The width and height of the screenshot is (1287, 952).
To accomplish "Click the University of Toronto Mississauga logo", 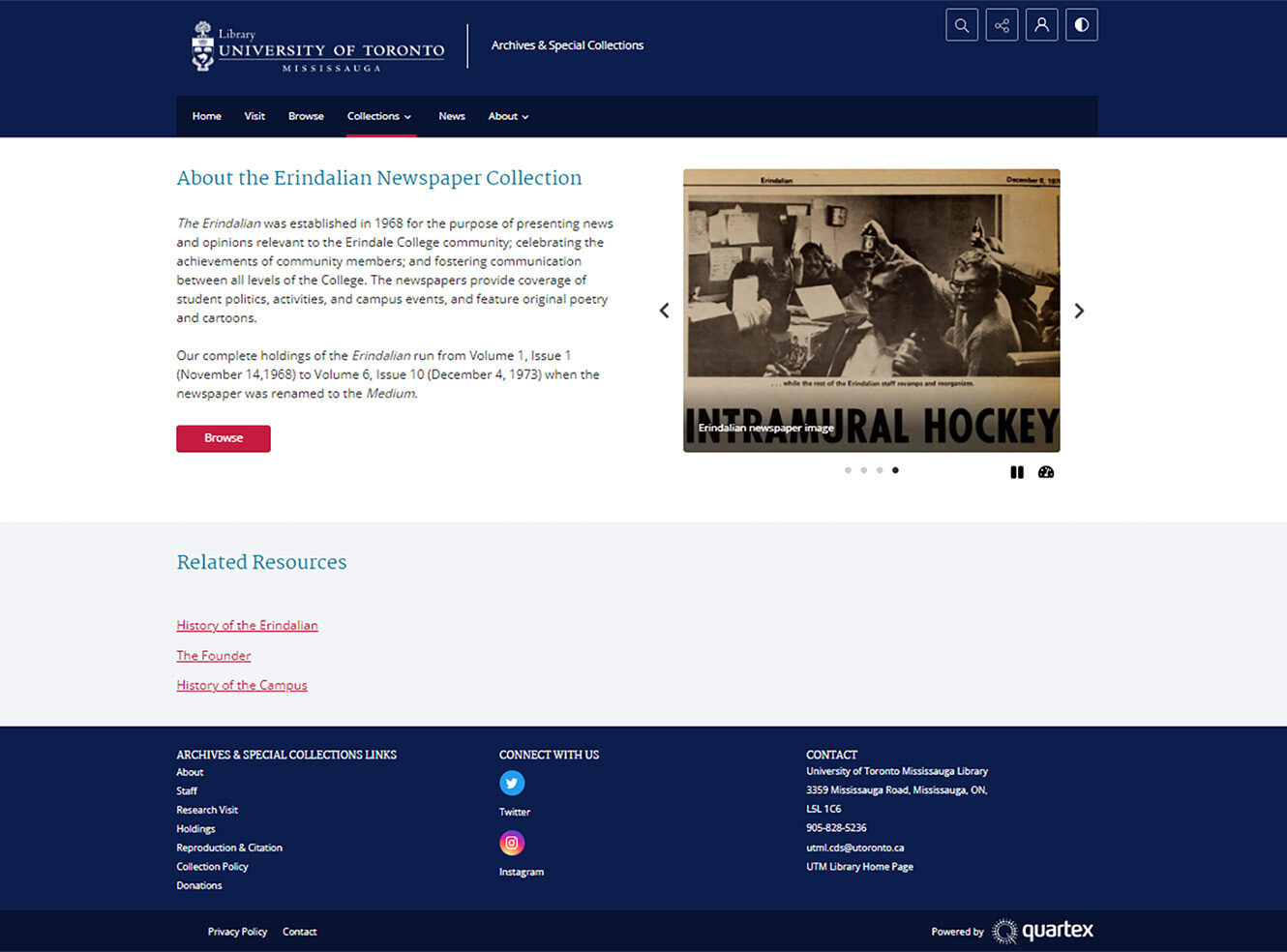I will pyautogui.click(x=318, y=46).
